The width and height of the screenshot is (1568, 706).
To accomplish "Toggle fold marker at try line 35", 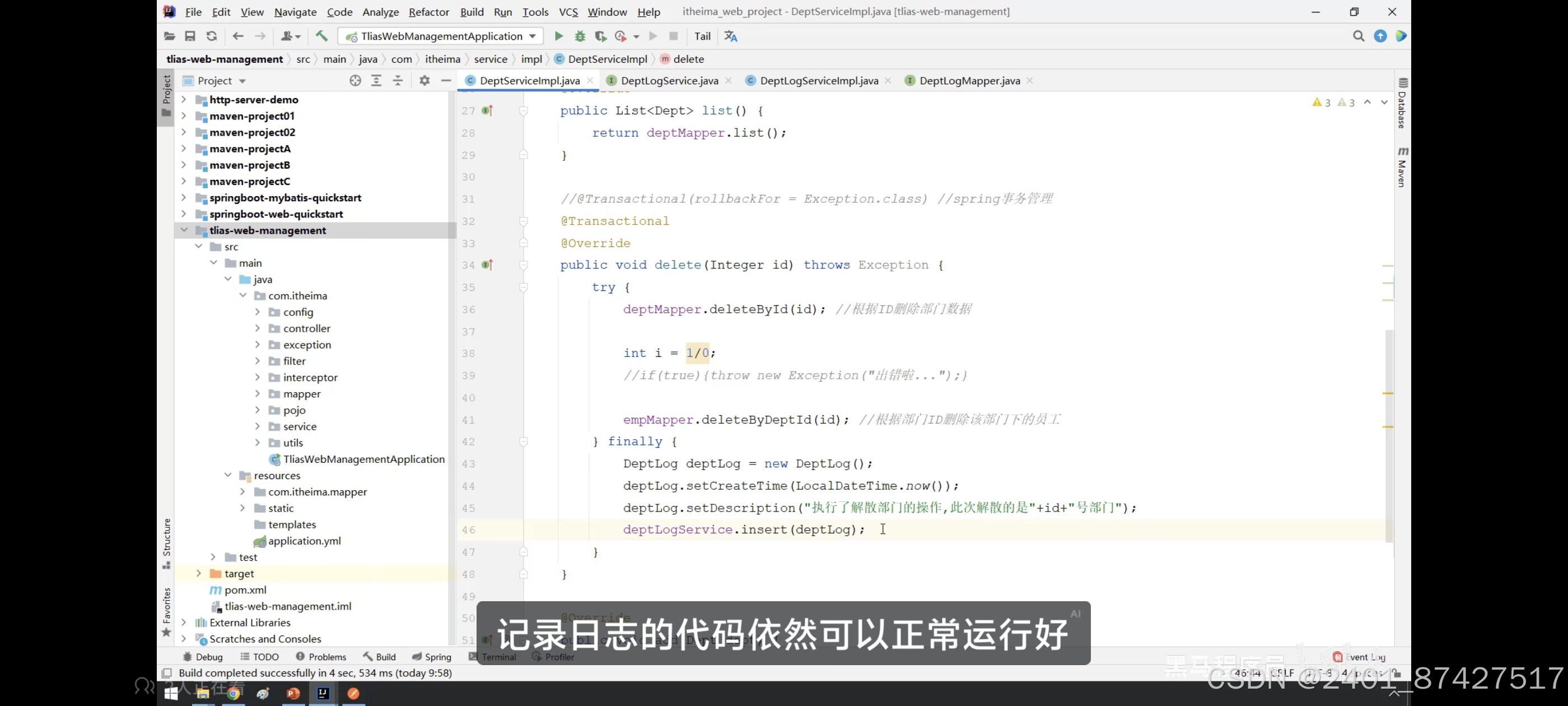I will tap(524, 287).
